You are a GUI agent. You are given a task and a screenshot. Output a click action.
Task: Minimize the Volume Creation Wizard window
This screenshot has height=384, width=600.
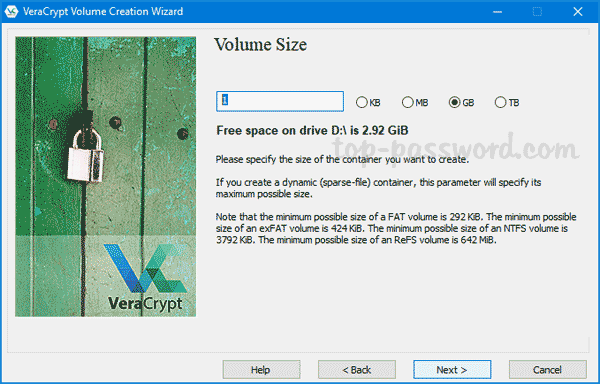pyautogui.click(x=497, y=12)
